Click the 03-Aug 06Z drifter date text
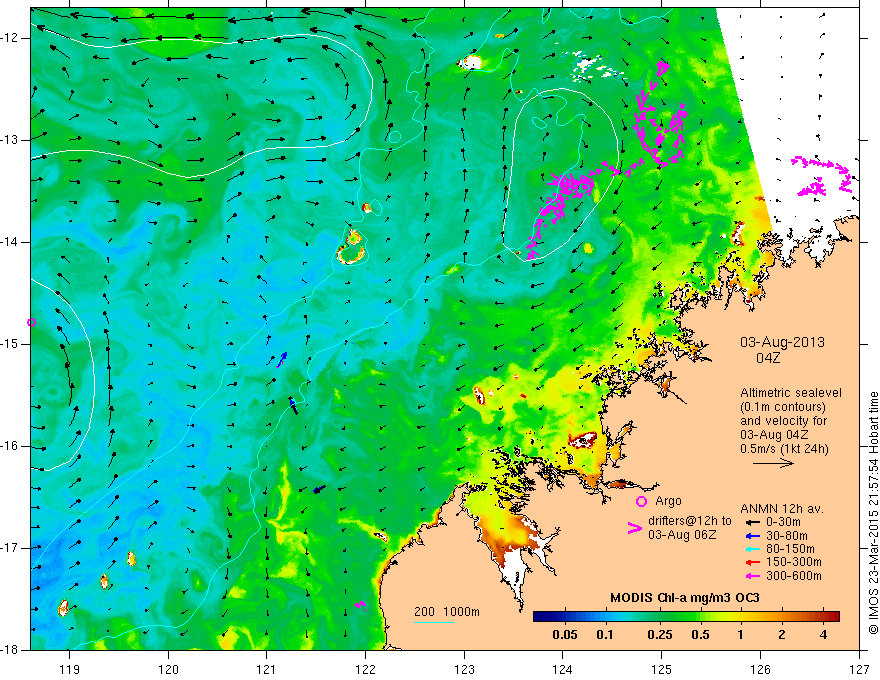The image size is (880, 680). pos(682,535)
